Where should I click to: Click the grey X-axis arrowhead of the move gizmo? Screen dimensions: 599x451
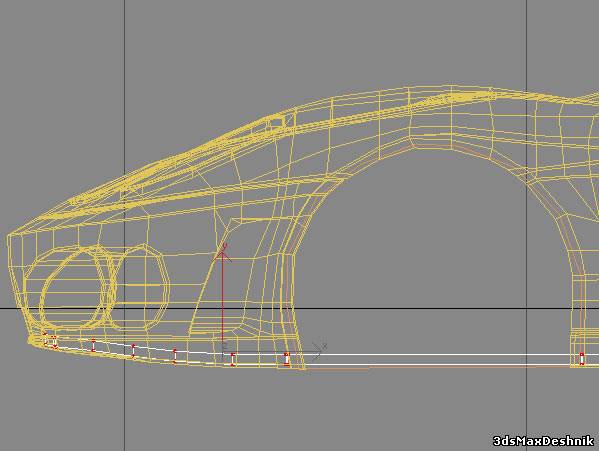coord(317,352)
